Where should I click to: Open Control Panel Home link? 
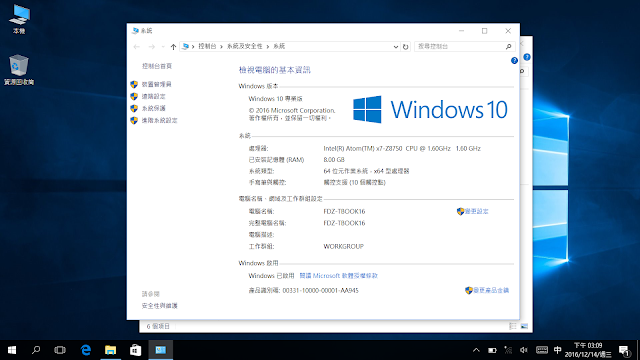[x=157, y=66]
